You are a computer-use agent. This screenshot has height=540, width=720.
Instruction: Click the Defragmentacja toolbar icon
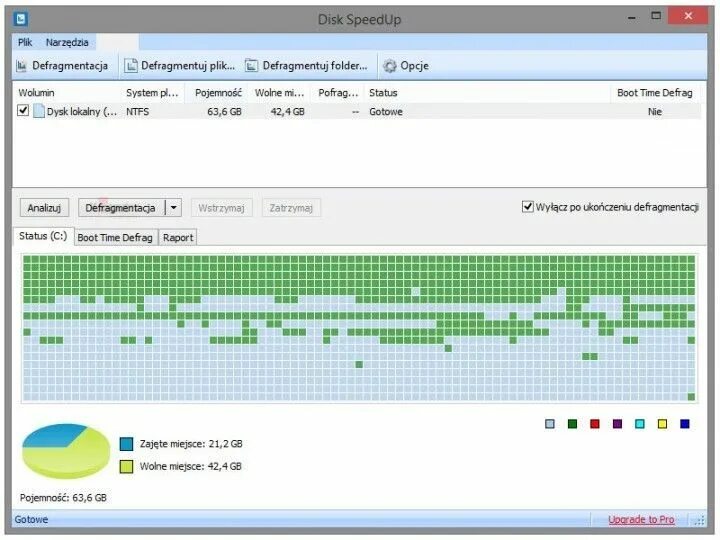click(22, 66)
